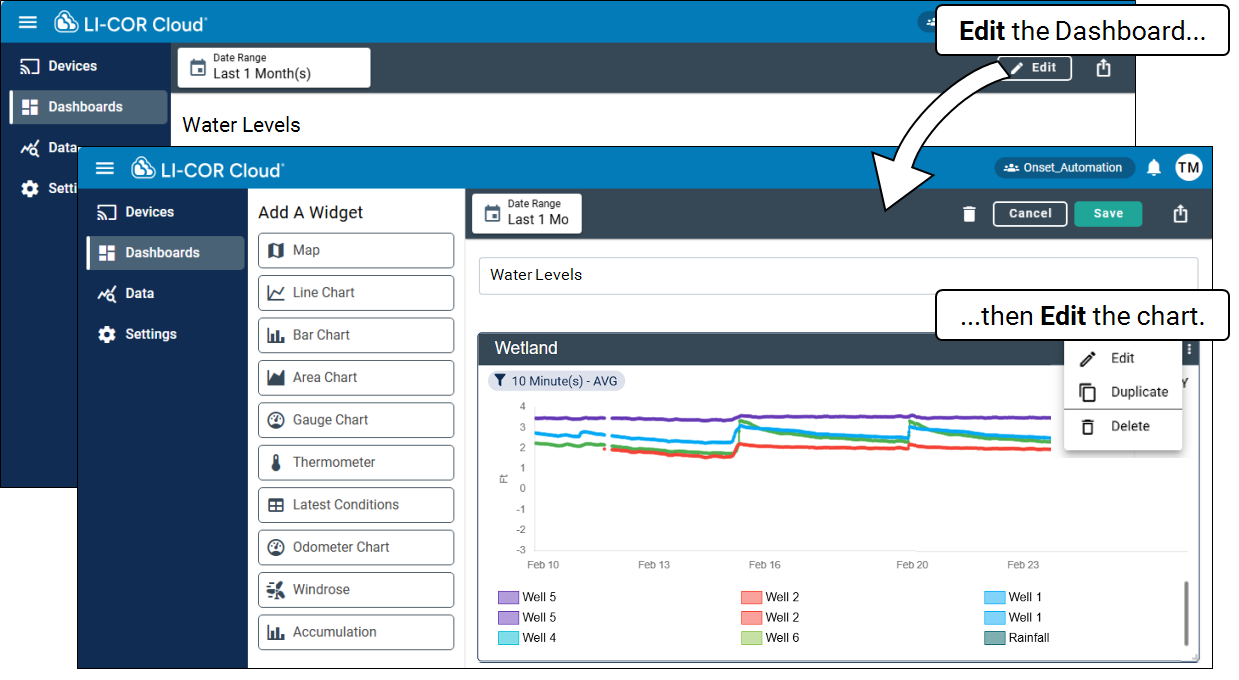Add a Windrose widget

(356, 590)
